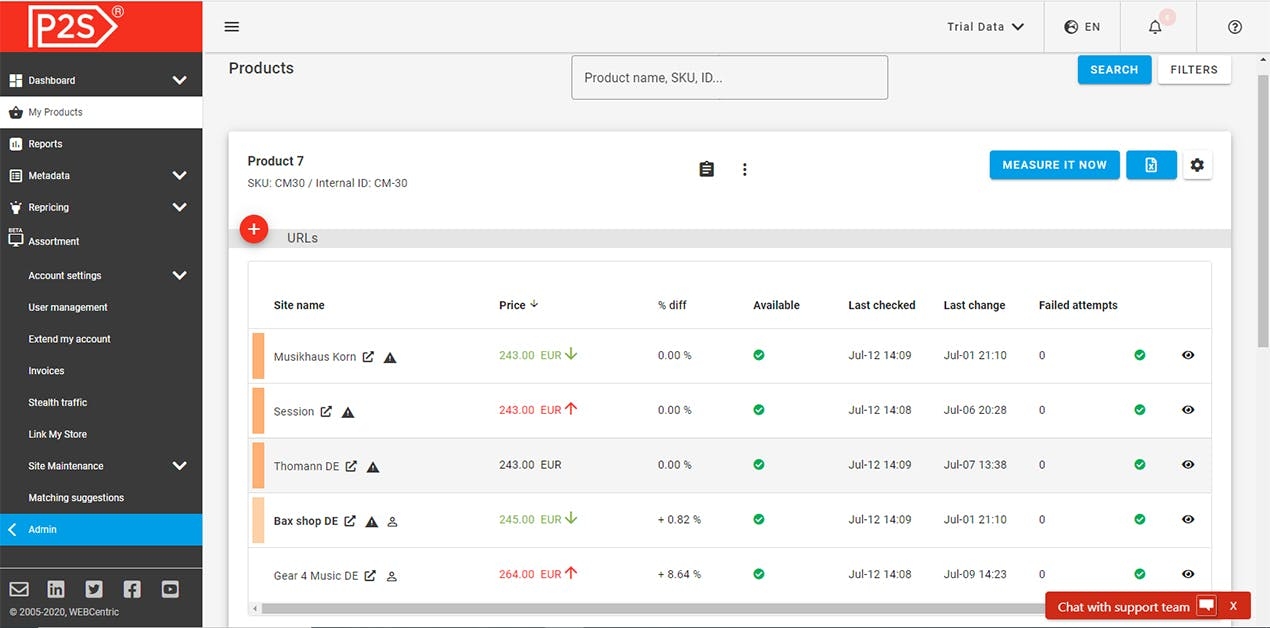1270x628 pixels.
Task: Toggle eye visibility for Bax shop DE
Action: point(1188,520)
